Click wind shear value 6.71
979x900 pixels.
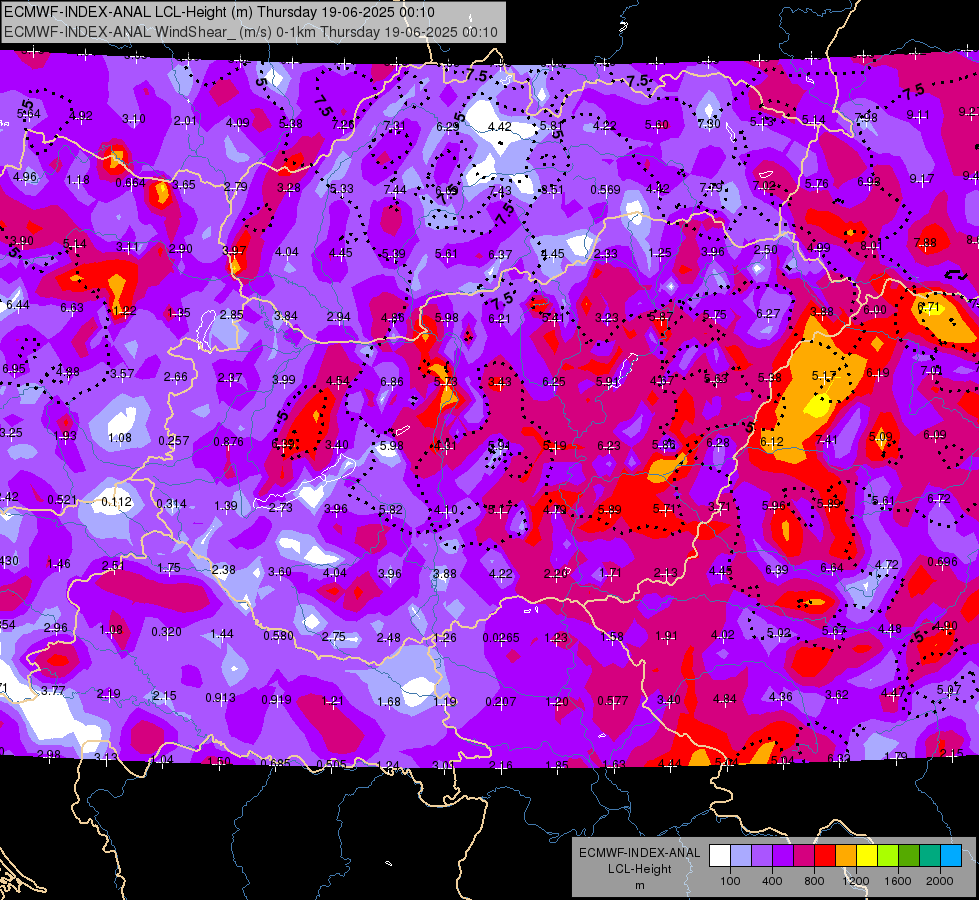click(928, 306)
